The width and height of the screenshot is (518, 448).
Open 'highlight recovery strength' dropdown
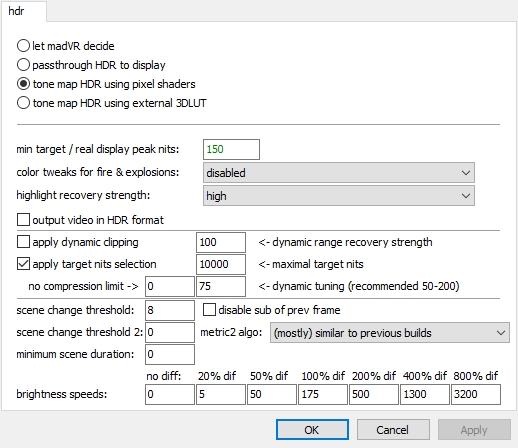[339, 196]
